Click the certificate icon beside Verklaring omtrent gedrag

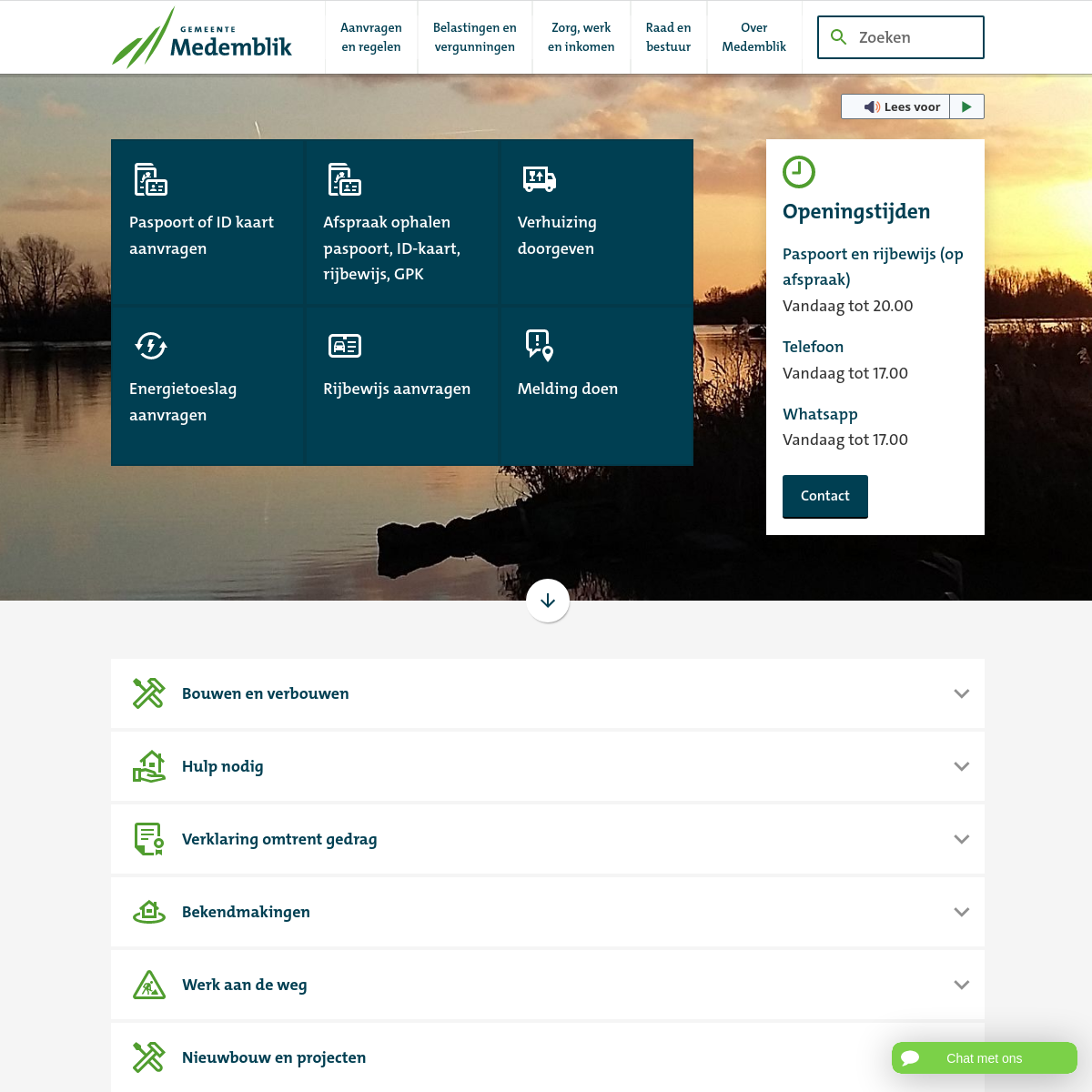point(149,839)
